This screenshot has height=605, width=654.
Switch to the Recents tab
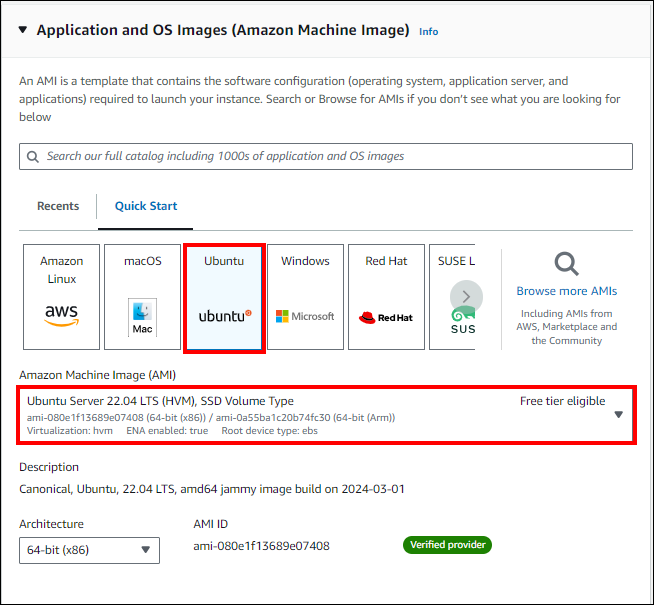pos(58,206)
